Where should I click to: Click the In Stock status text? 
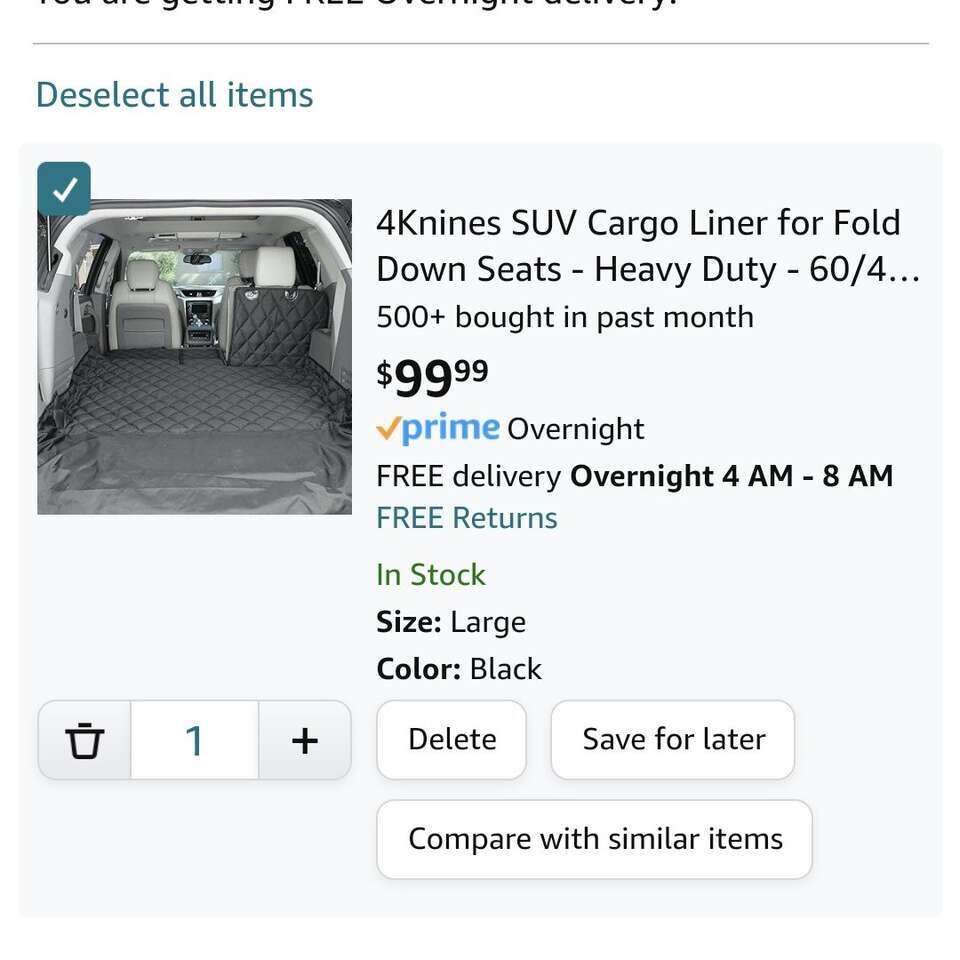point(431,575)
